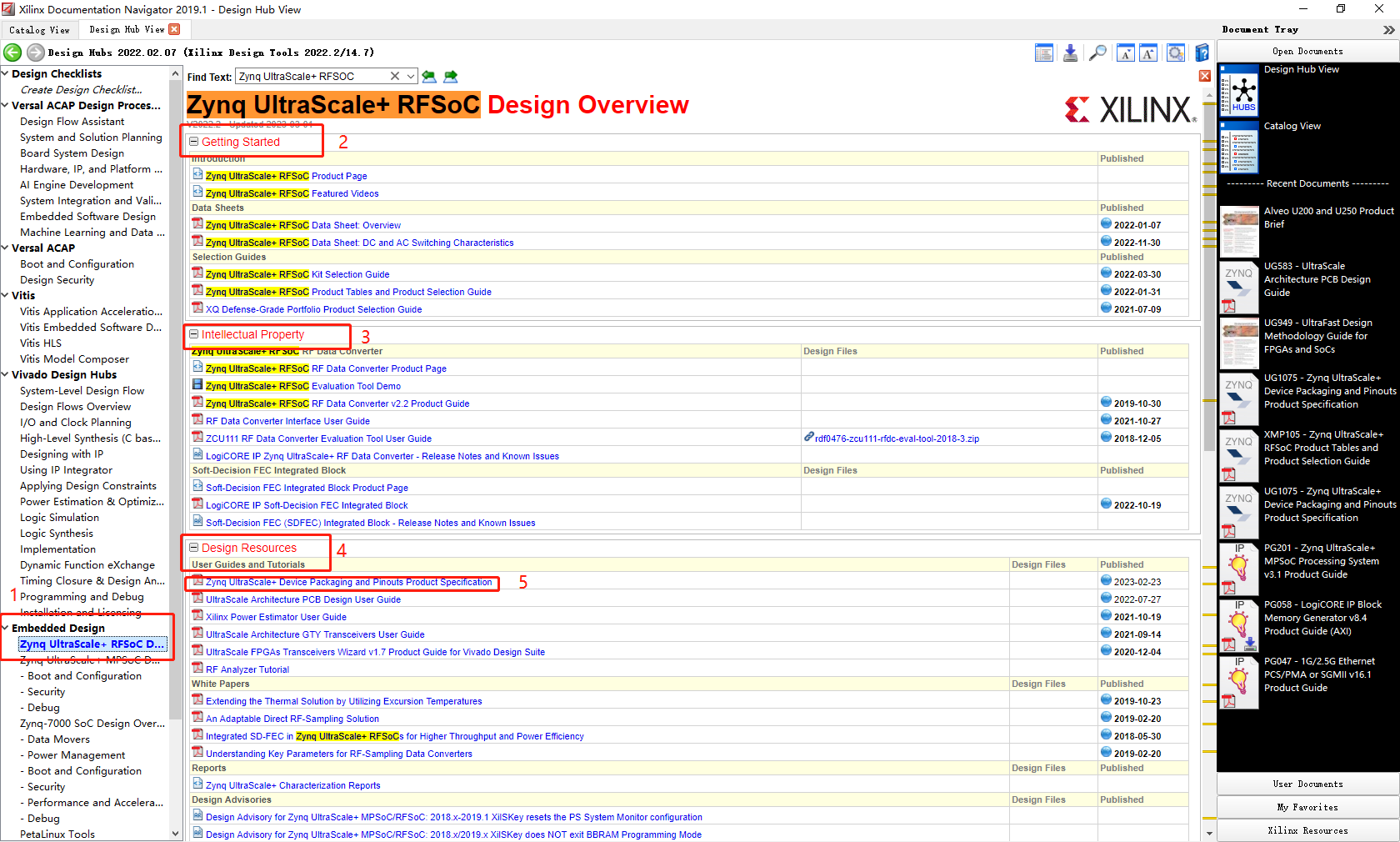Click video icon beside Evaluation Tool Demo
Image resolution: width=1400 pixels, height=842 pixels.
click(197, 385)
